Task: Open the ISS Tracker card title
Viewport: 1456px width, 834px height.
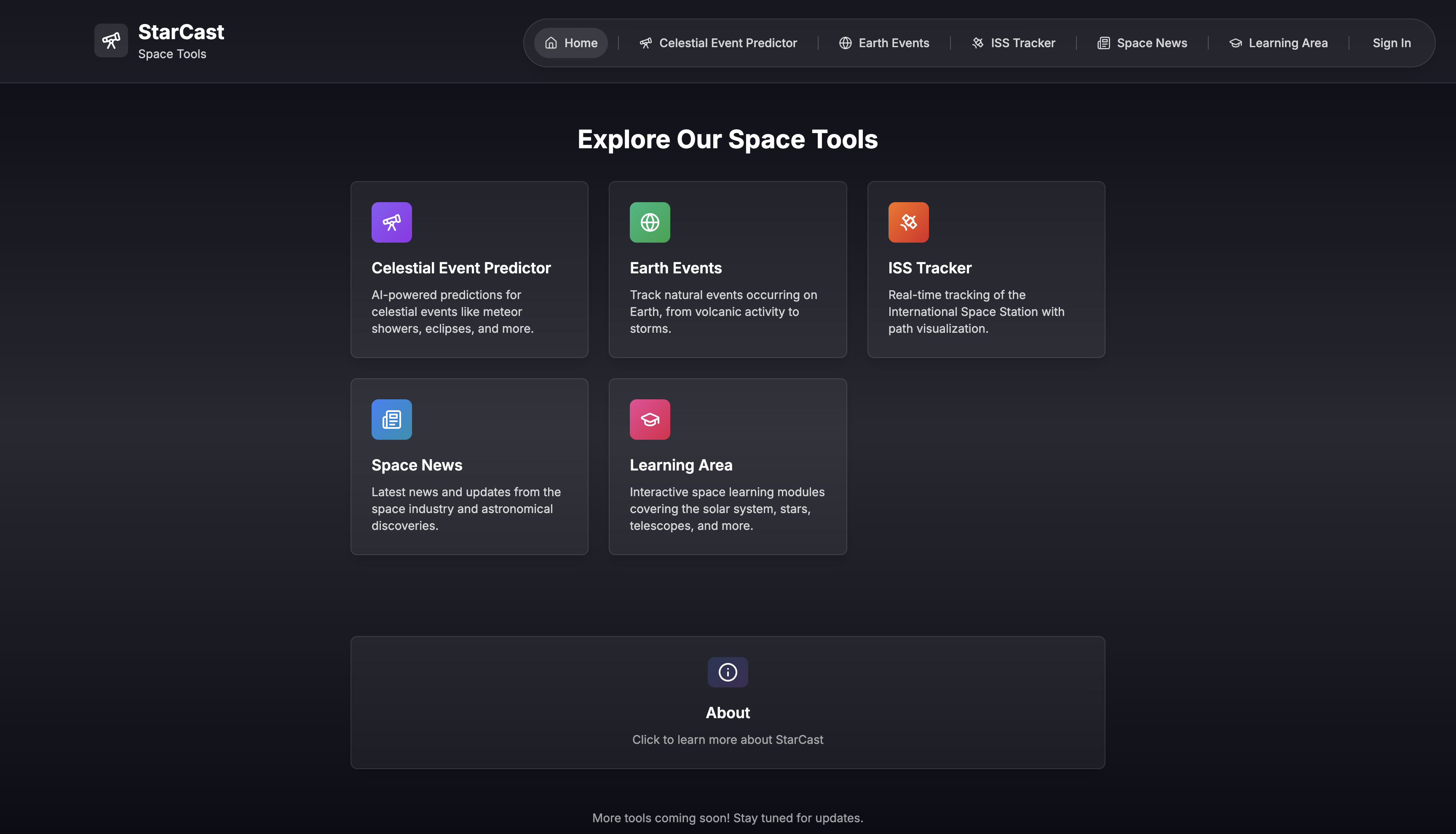Action: click(930, 268)
